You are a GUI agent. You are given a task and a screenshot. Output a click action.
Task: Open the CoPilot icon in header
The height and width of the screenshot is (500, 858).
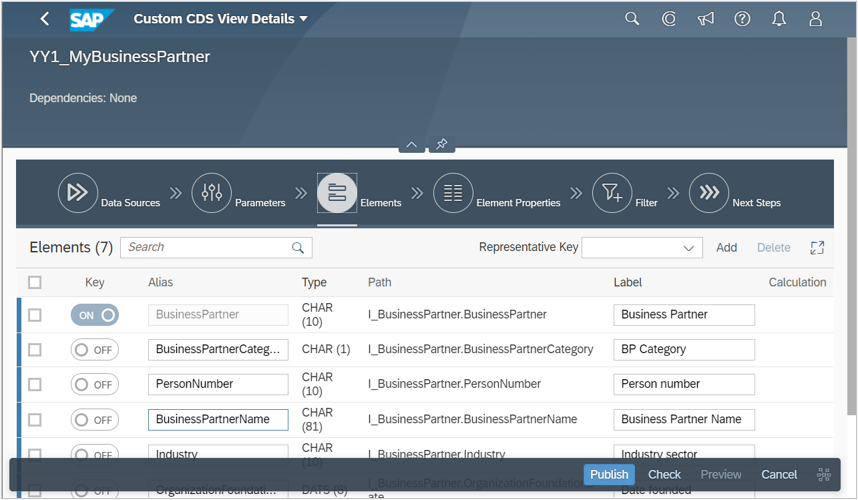point(669,19)
